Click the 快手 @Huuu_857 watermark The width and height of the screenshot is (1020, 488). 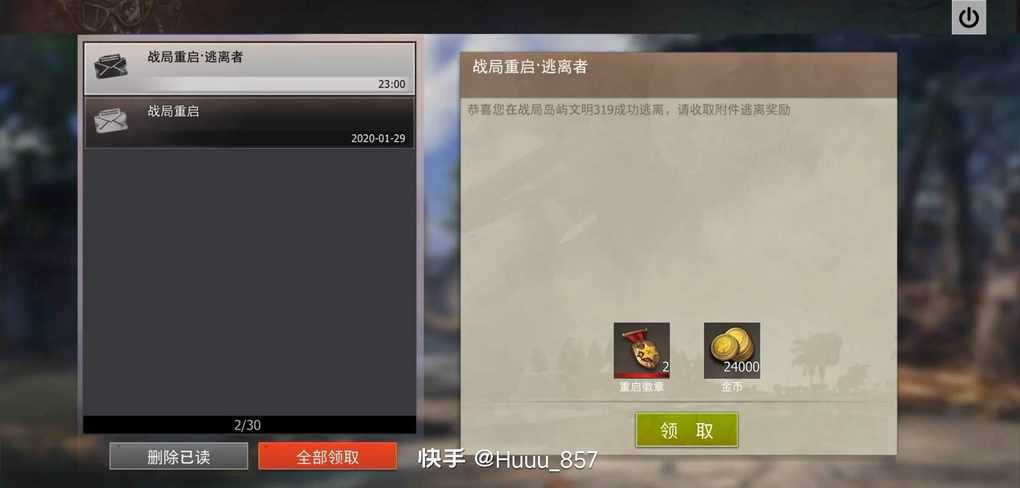(x=507, y=459)
